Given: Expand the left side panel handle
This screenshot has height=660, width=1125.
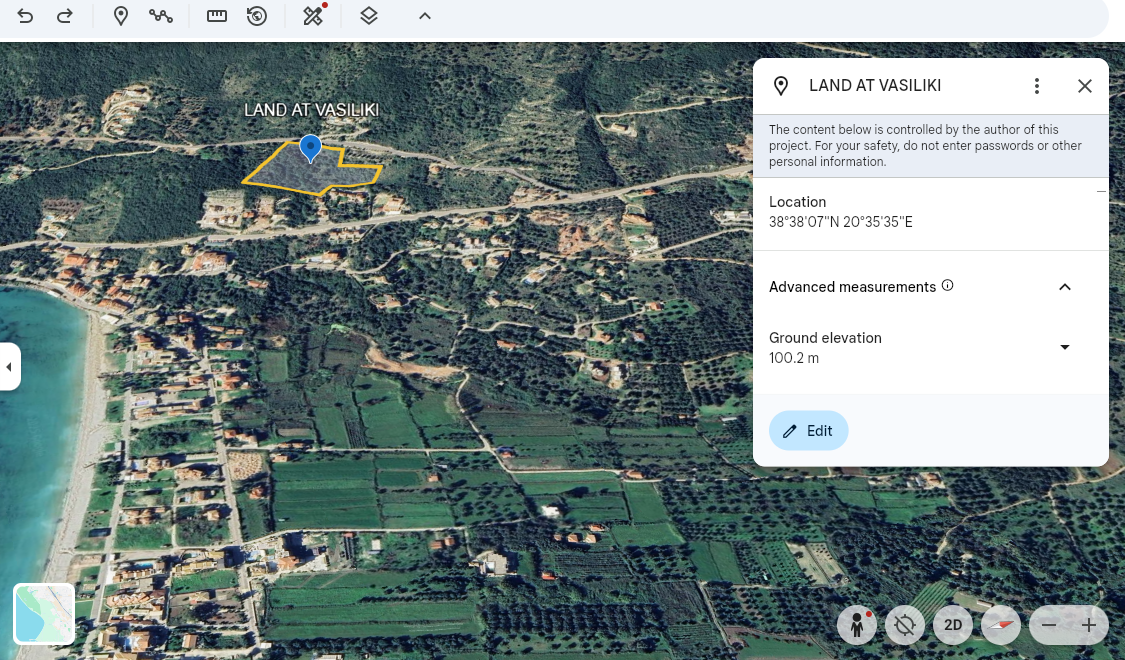Looking at the screenshot, I should point(9,367).
